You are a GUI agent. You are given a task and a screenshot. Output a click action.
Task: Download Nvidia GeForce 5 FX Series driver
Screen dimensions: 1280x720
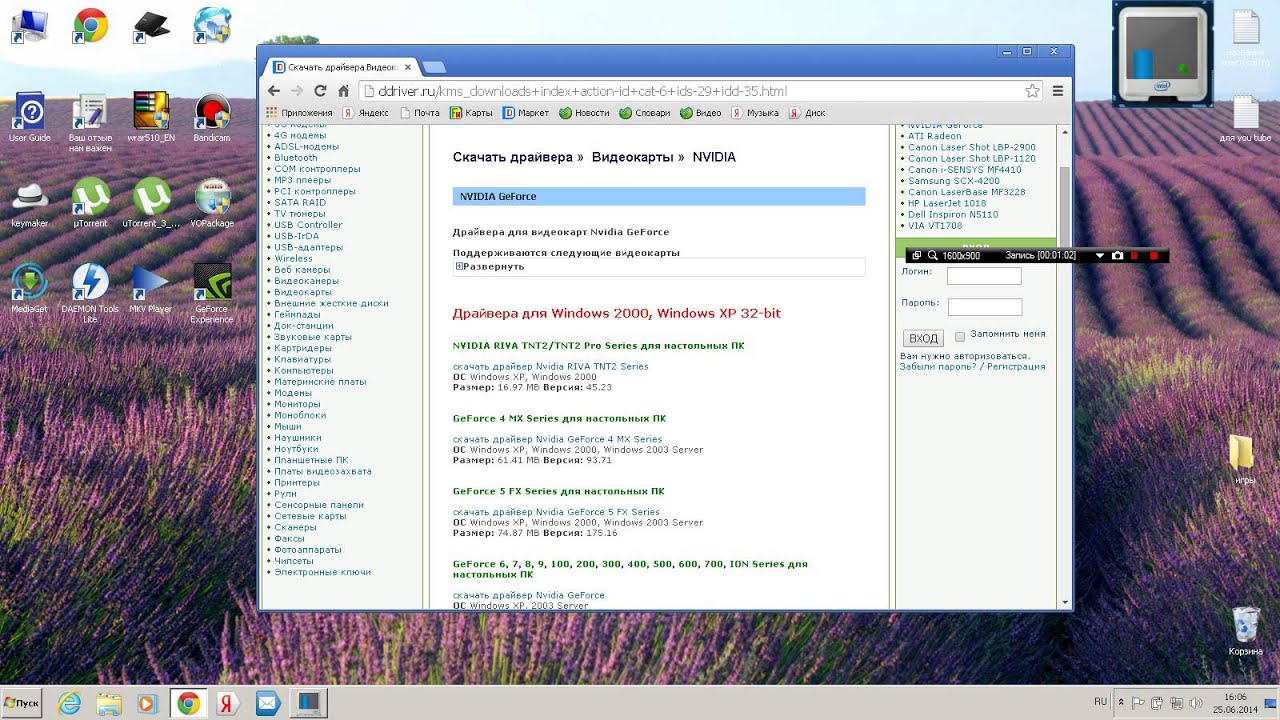[x=556, y=512]
